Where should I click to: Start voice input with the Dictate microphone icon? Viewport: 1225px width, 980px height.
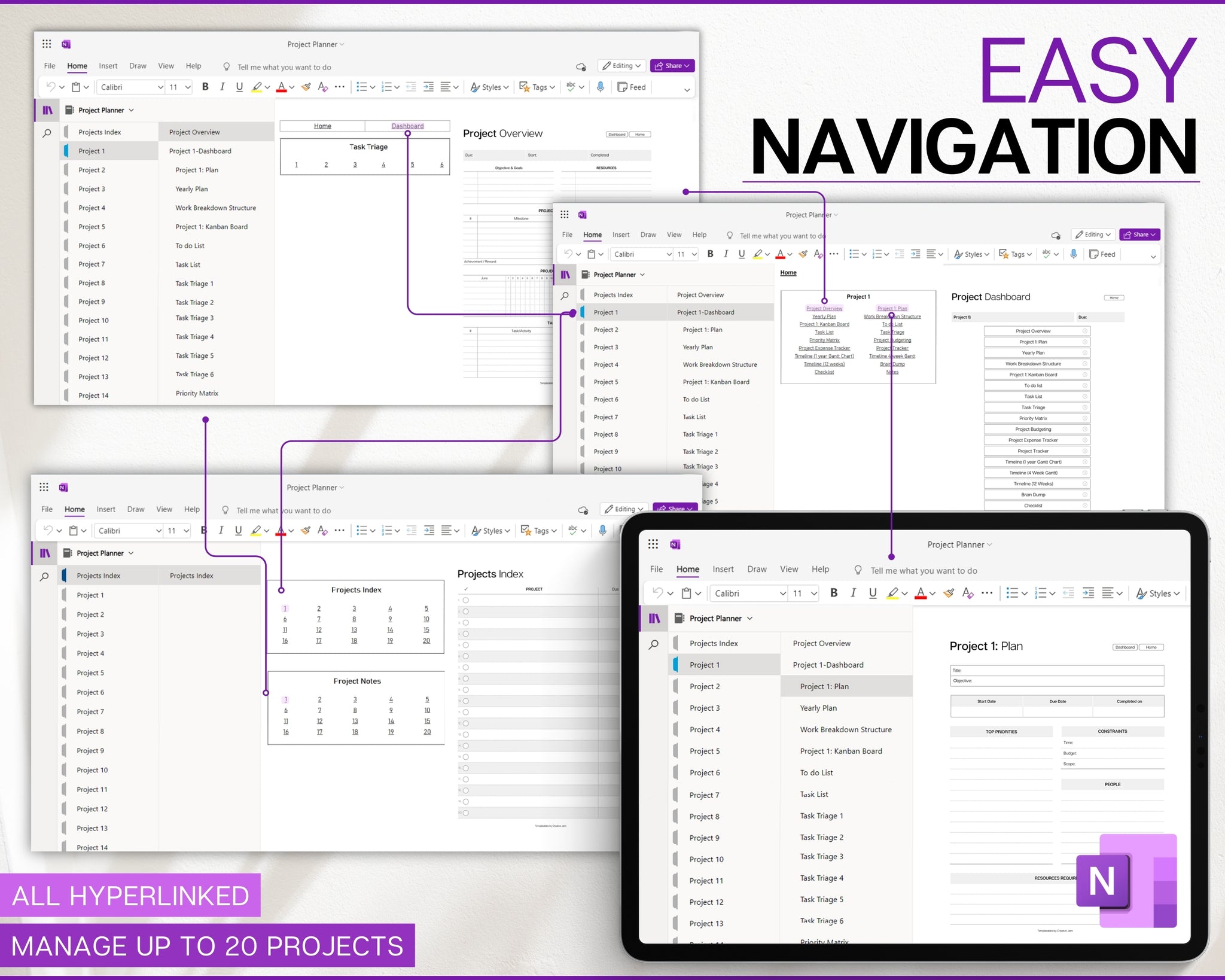(x=601, y=87)
